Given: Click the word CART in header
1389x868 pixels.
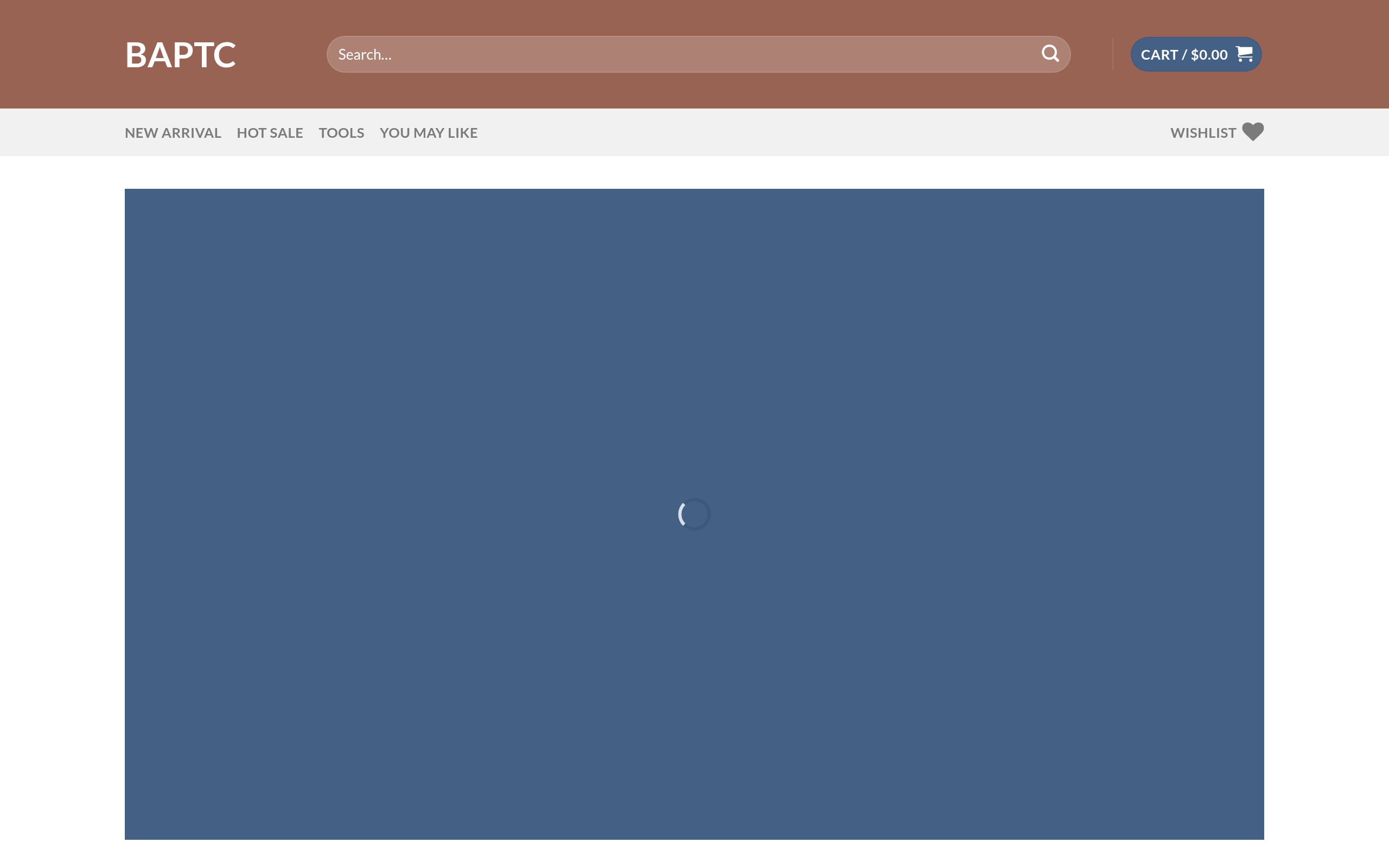Looking at the screenshot, I should (1159, 55).
